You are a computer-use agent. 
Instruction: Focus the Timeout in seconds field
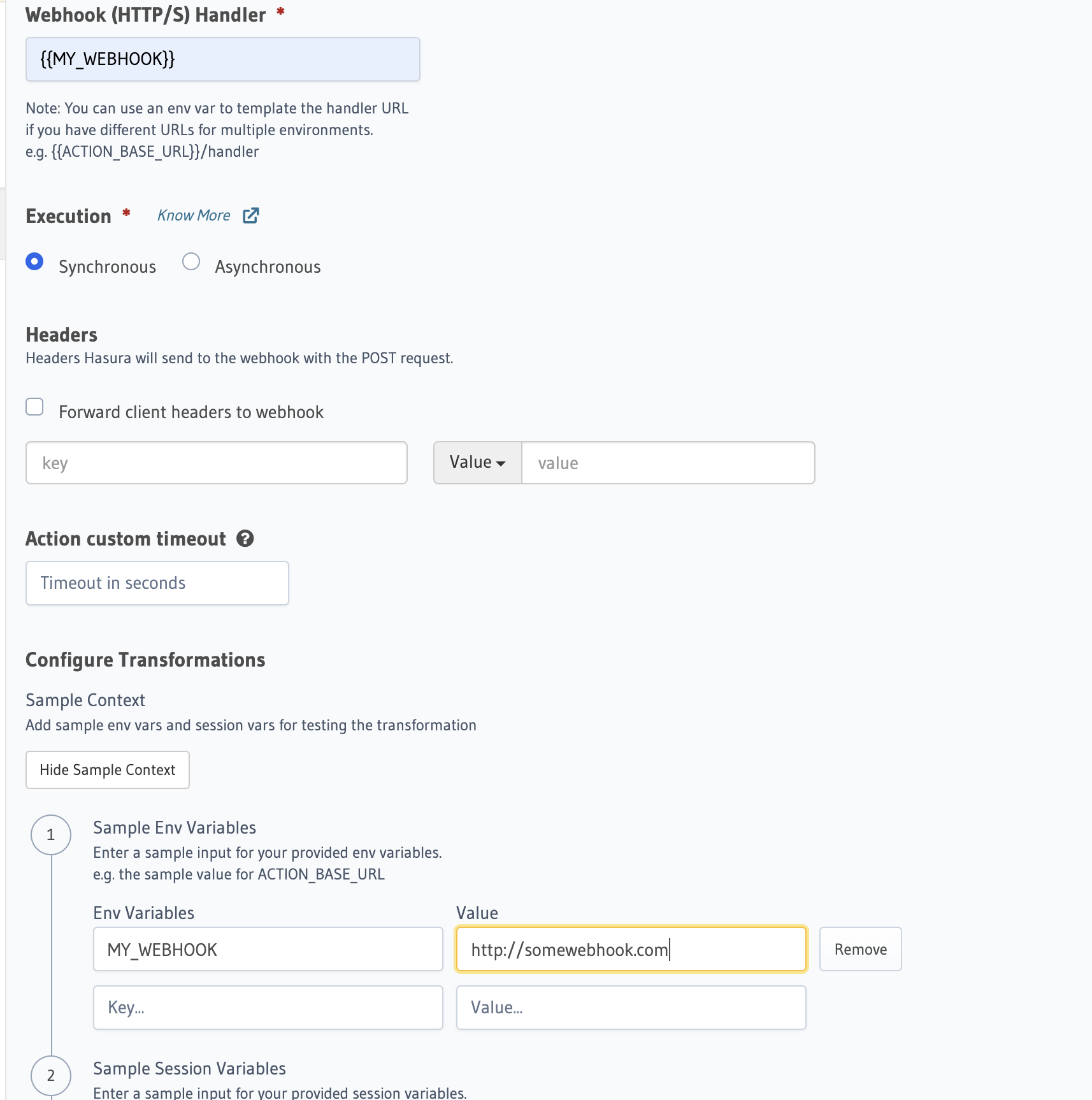click(157, 583)
